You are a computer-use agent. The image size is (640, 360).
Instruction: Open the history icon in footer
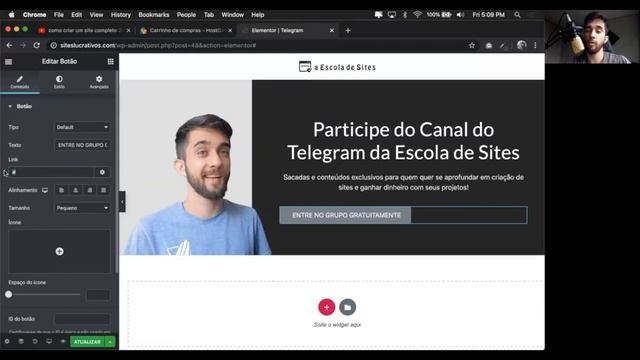pyautogui.click(x=35, y=341)
